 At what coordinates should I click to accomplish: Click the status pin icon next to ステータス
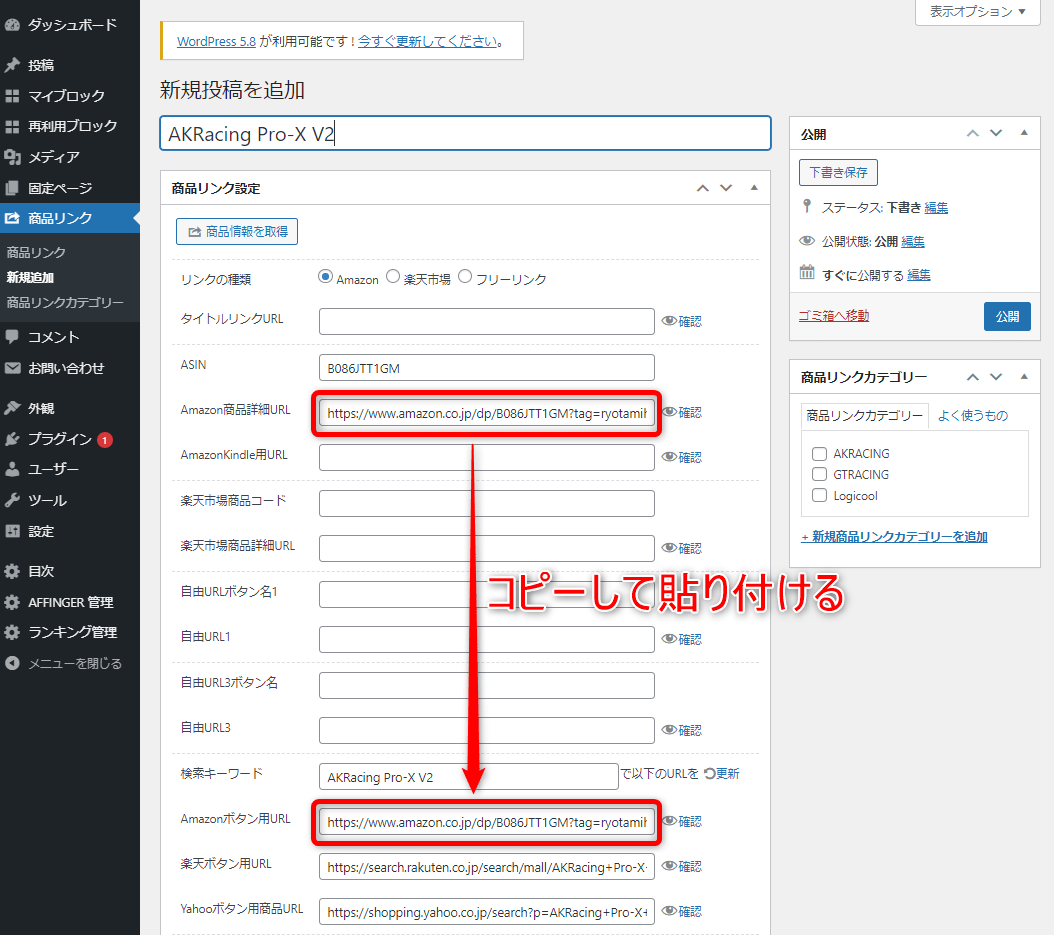(x=807, y=206)
